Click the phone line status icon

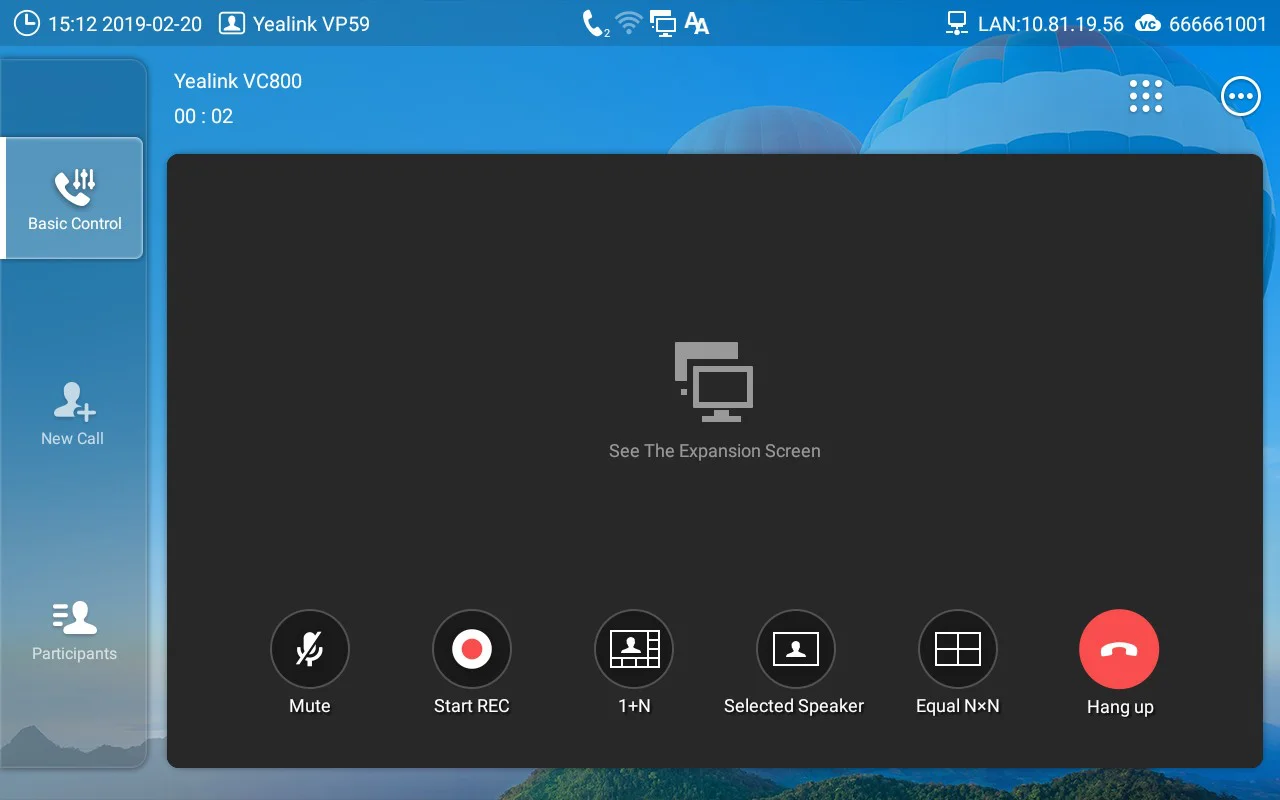point(594,22)
